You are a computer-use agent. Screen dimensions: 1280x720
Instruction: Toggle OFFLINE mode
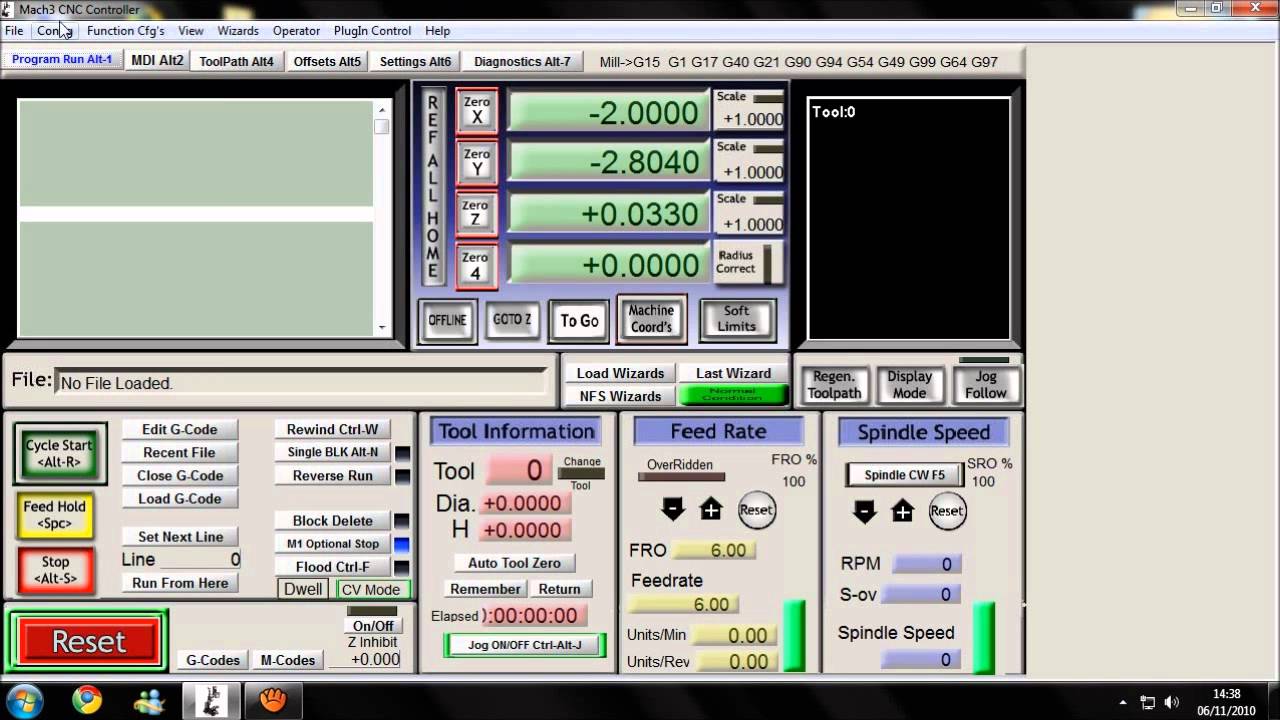pos(447,321)
